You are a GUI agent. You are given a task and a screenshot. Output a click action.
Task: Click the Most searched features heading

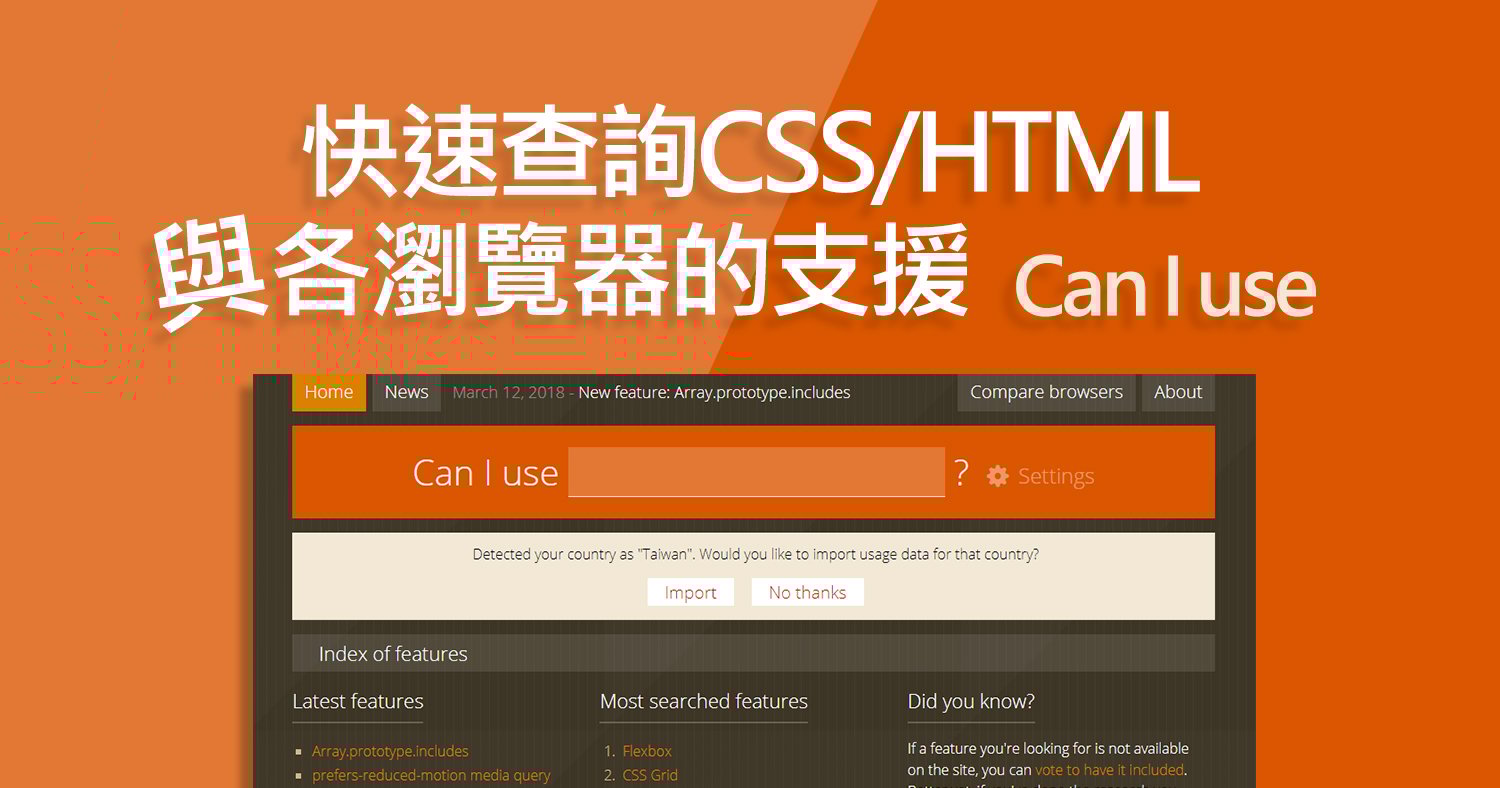point(704,701)
